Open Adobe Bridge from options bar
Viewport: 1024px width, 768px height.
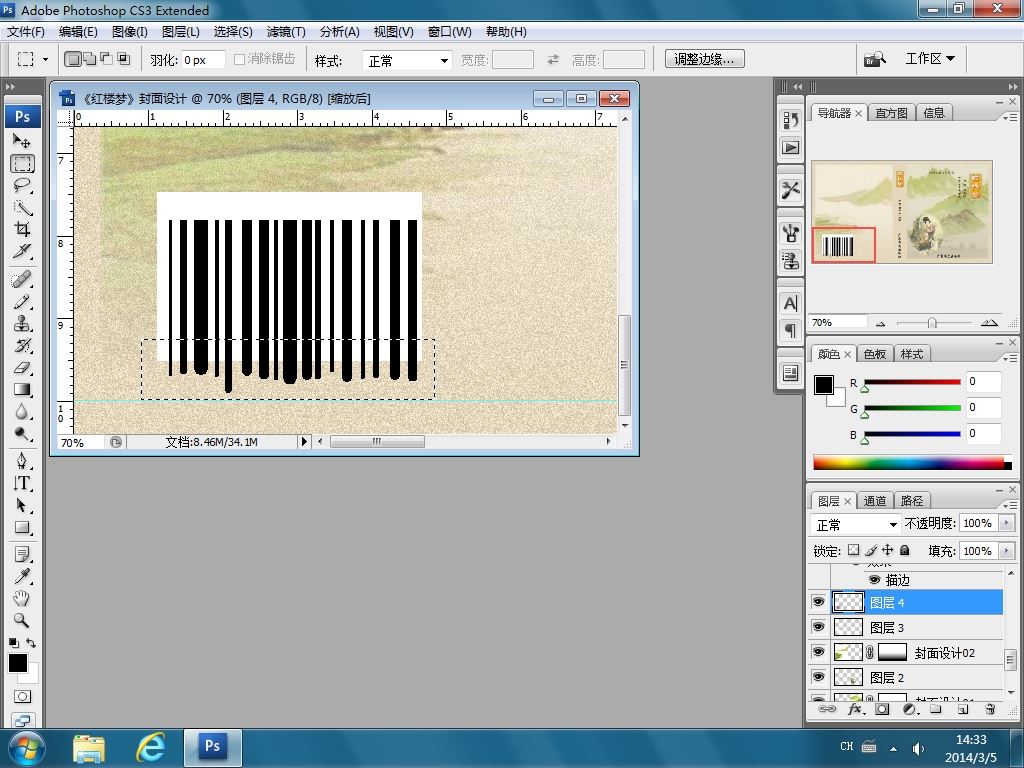874,59
